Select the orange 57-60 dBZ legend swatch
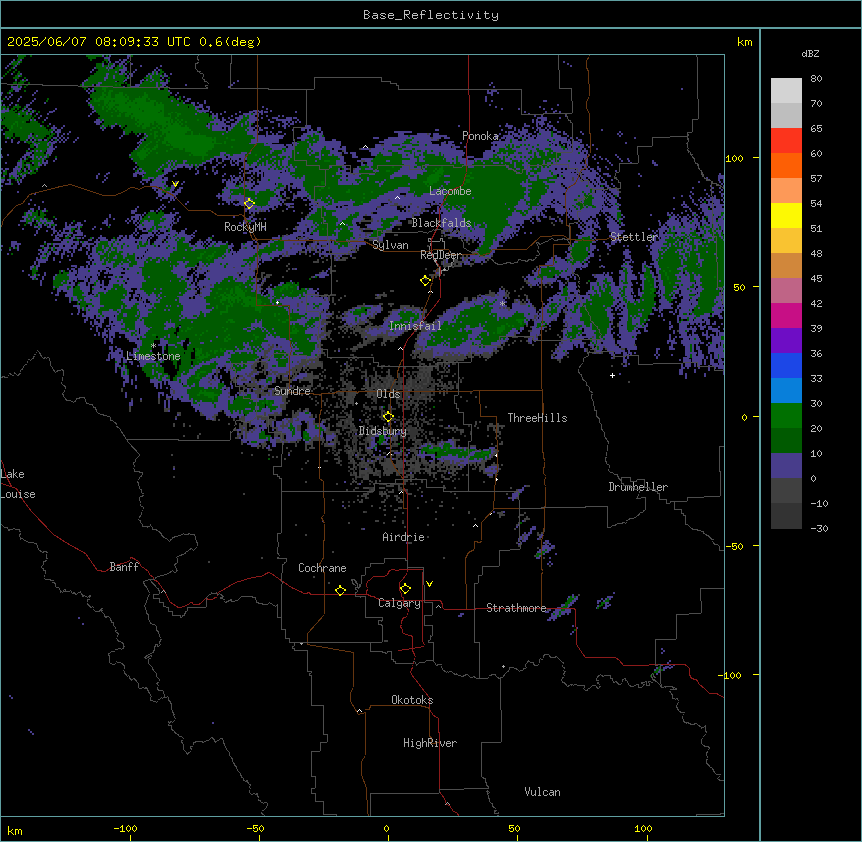Viewport: 862px width, 842px height. coord(786,166)
